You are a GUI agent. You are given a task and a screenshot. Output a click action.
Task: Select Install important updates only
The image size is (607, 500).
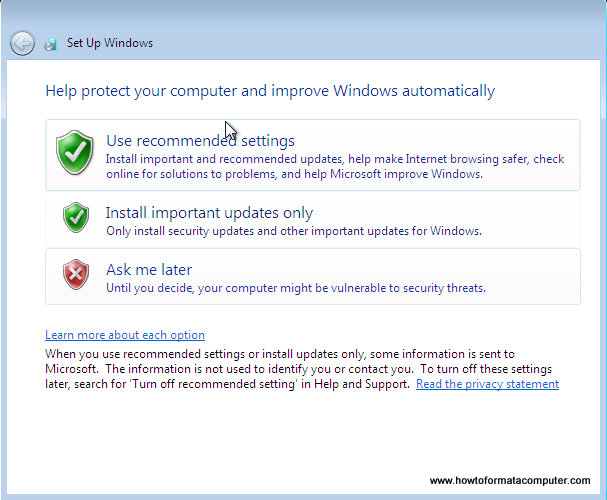click(313, 220)
